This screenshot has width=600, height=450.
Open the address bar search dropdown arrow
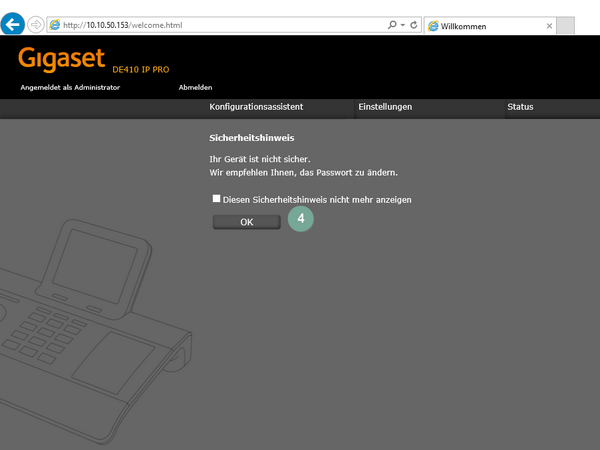pyautogui.click(x=401, y=24)
